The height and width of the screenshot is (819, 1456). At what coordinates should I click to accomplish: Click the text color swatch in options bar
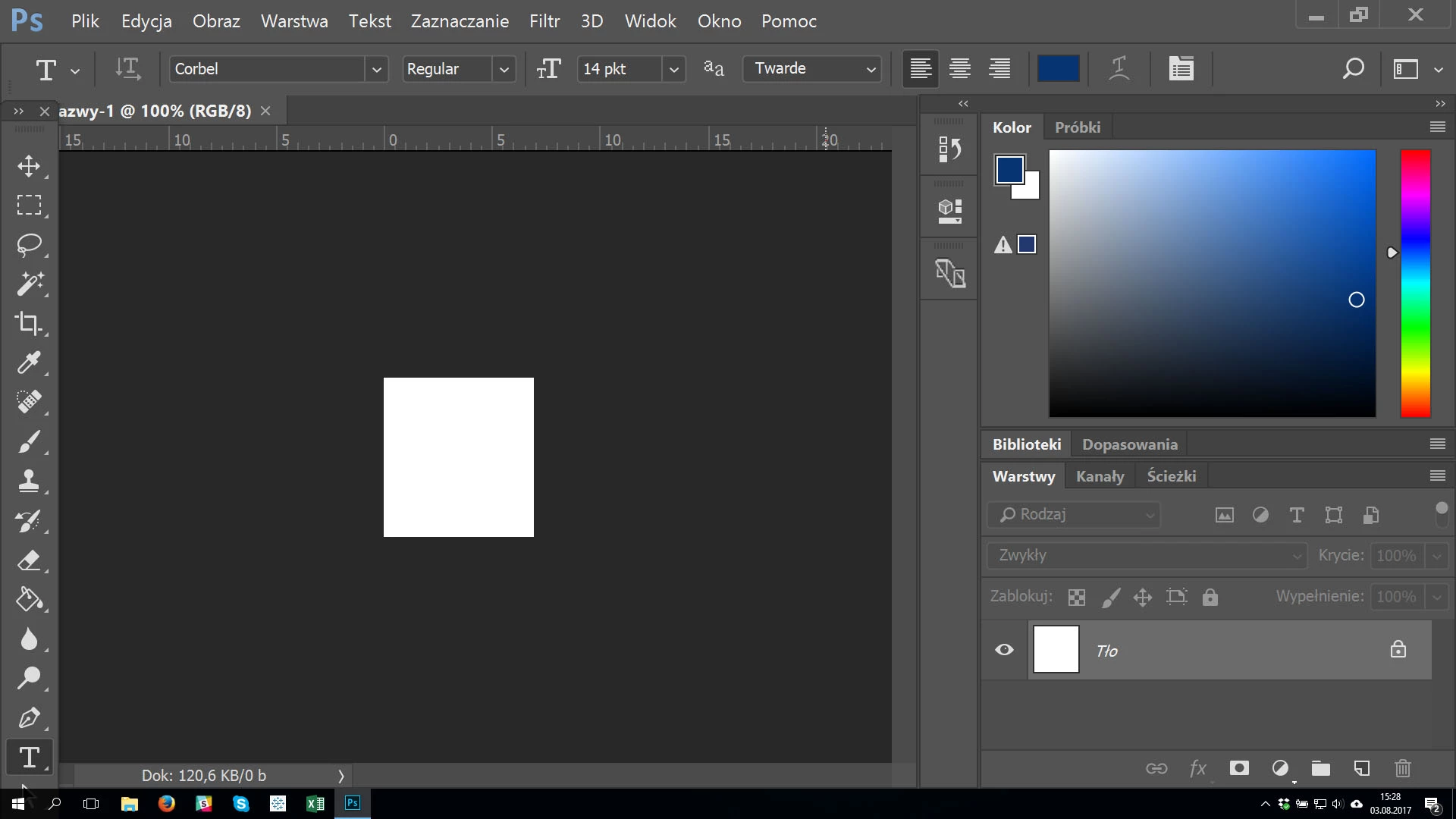point(1058,69)
